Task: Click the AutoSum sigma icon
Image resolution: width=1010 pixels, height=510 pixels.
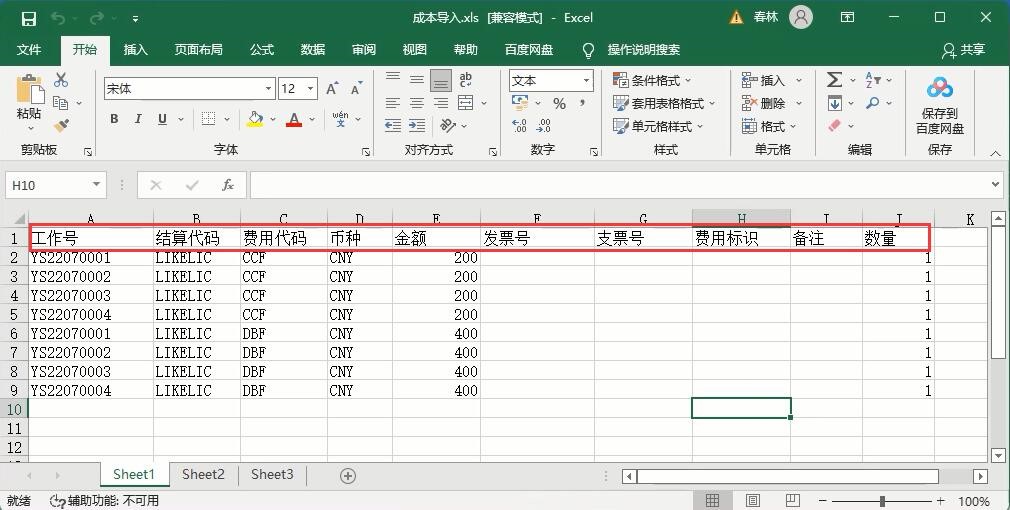Action: point(834,80)
